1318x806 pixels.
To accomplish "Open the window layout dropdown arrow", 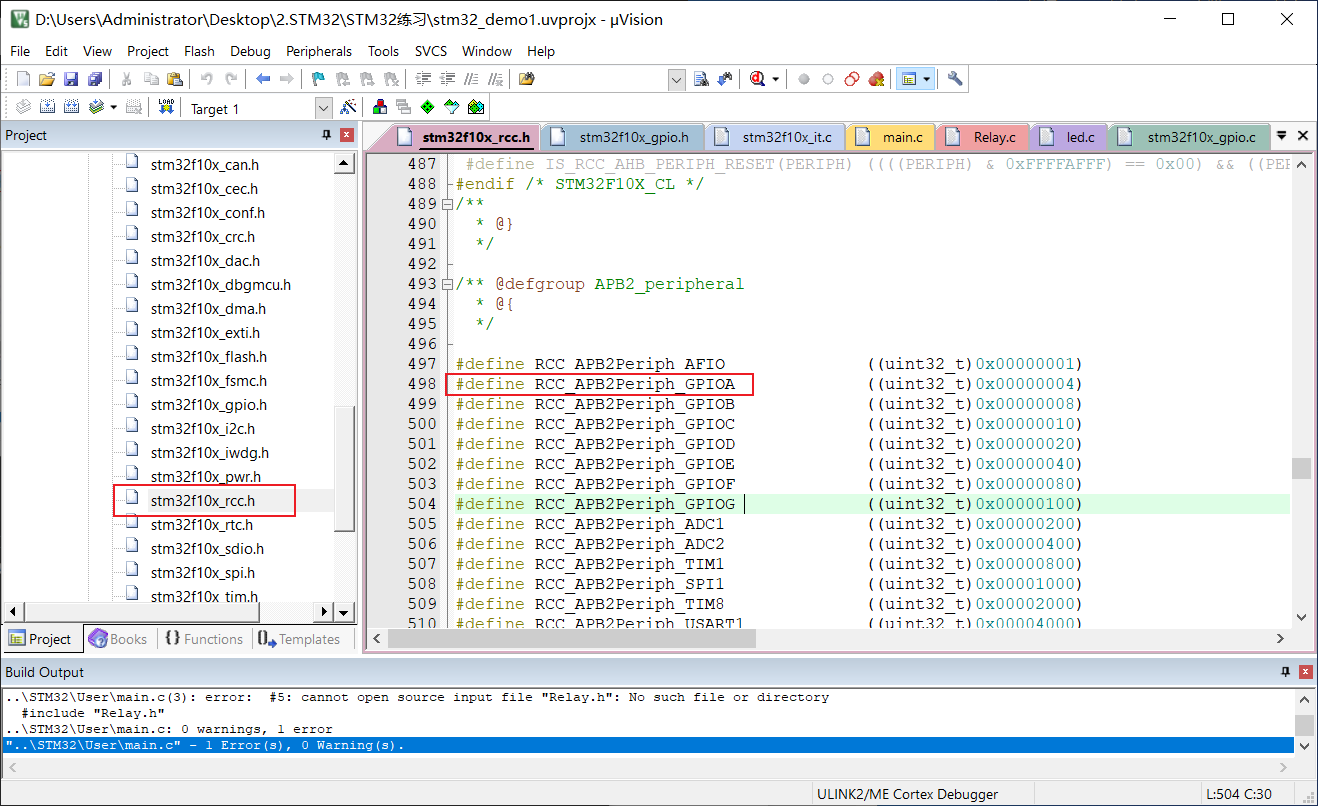I will point(927,79).
